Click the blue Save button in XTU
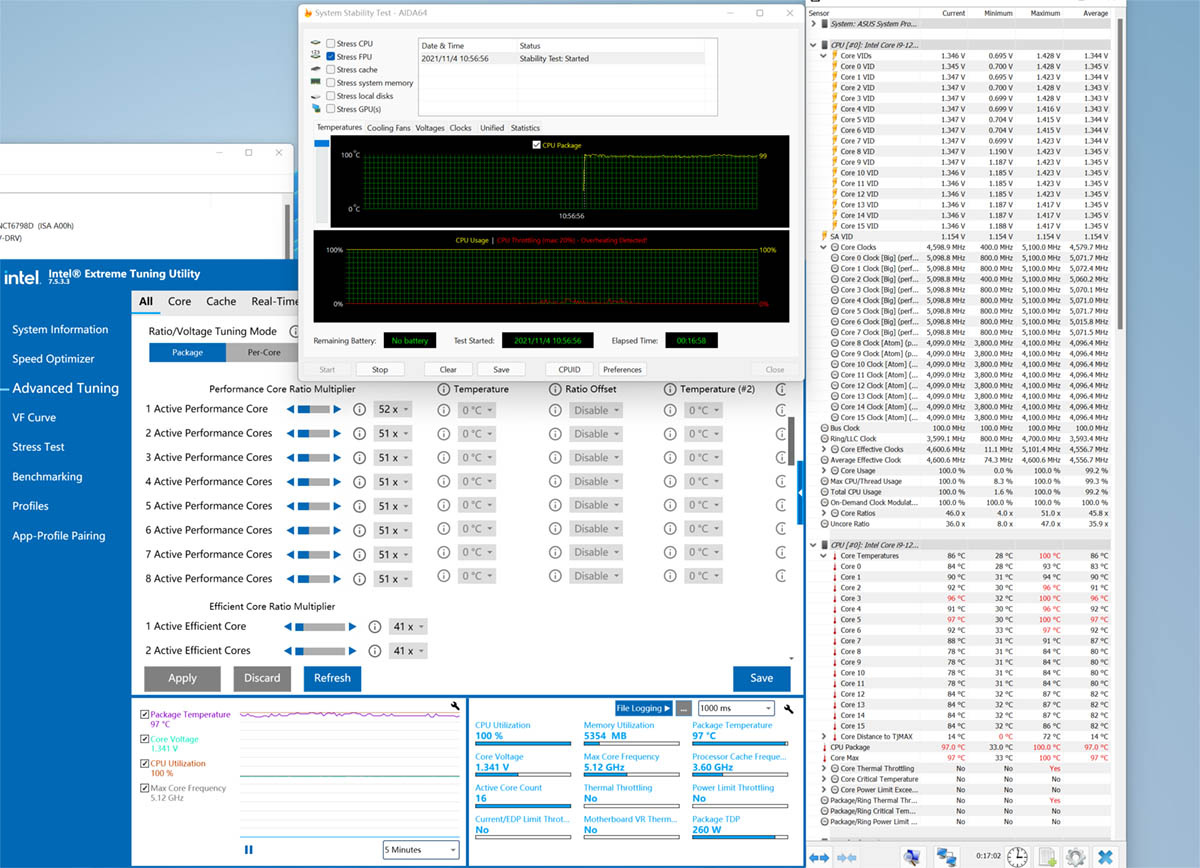1200x868 pixels. click(x=762, y=678)
